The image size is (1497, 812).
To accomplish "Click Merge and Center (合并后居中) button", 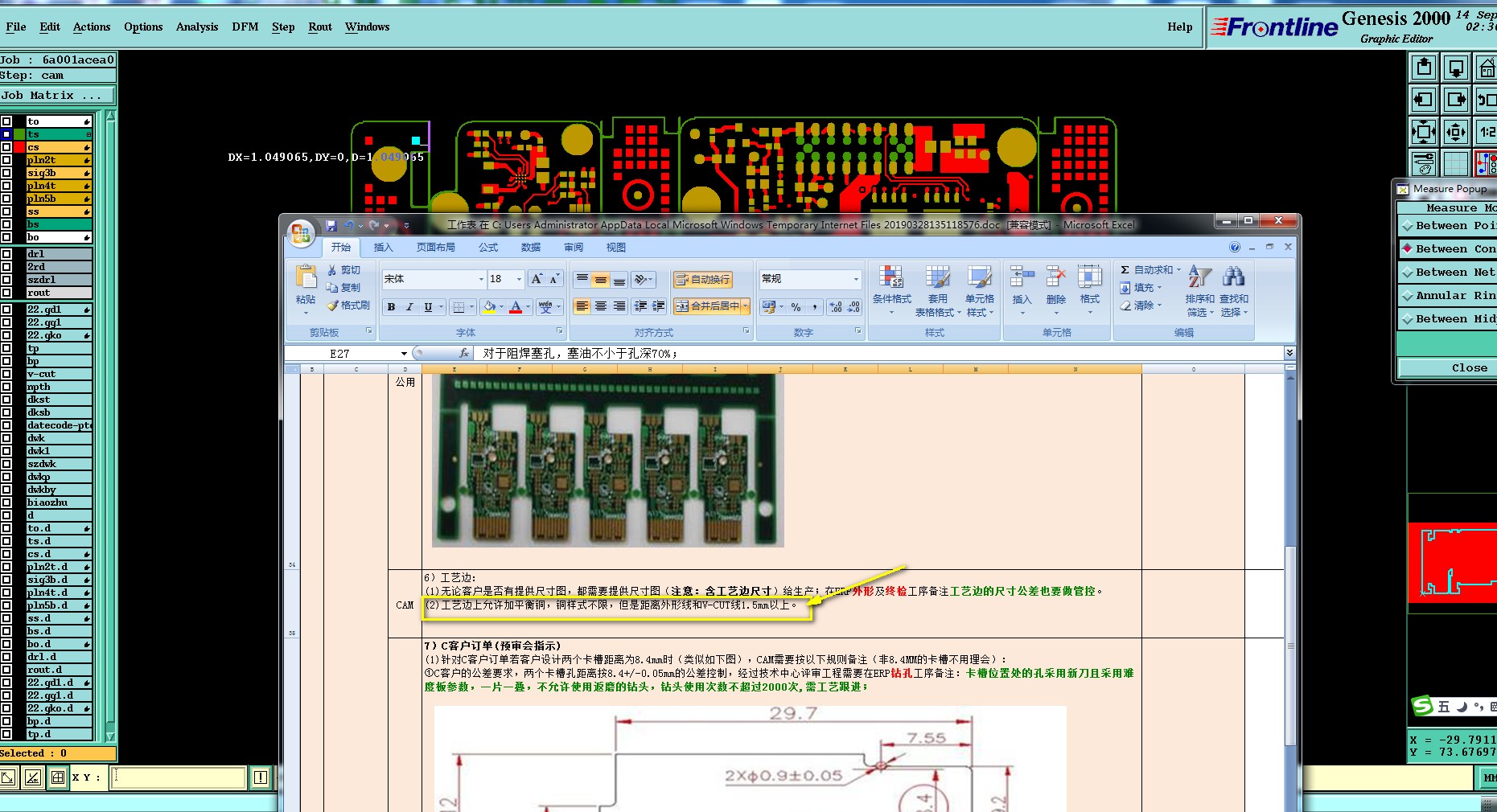I will 706,306.
